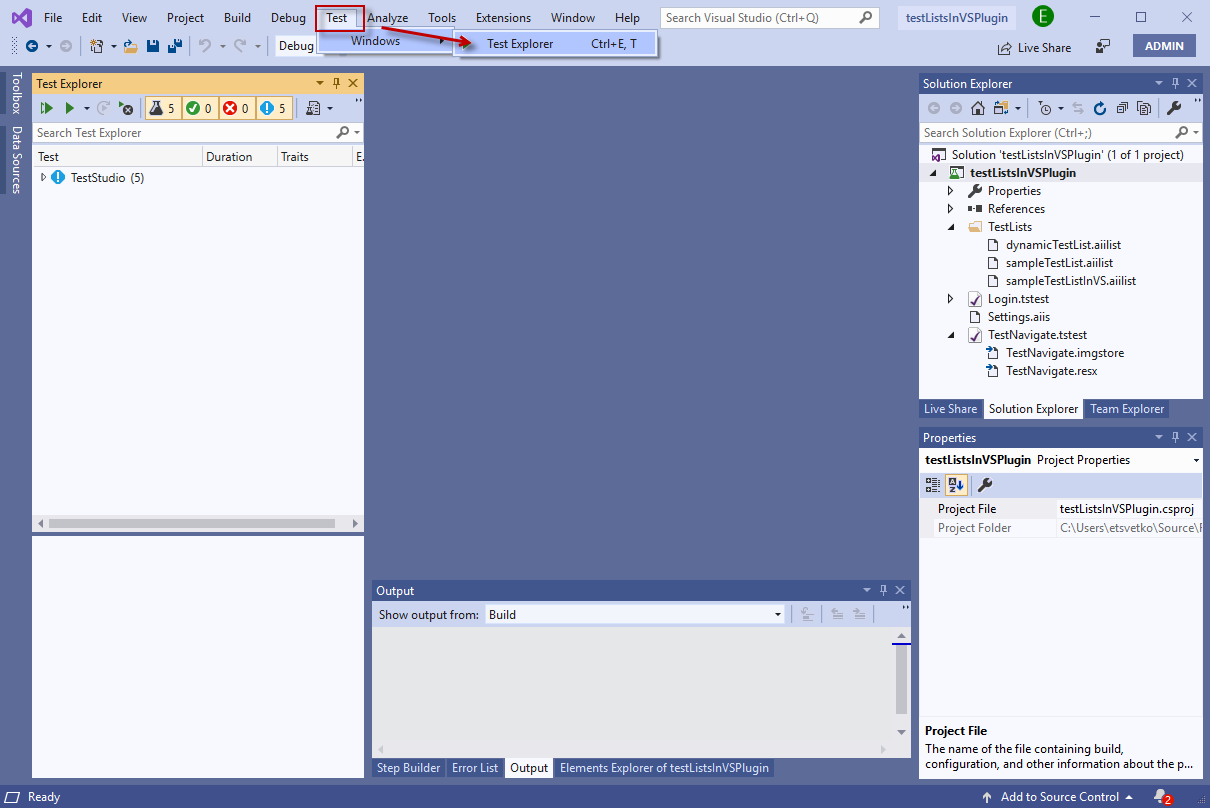1210x808 pixels.
Task: Refresh the Solution Explorer
Action: (1100, 108)
